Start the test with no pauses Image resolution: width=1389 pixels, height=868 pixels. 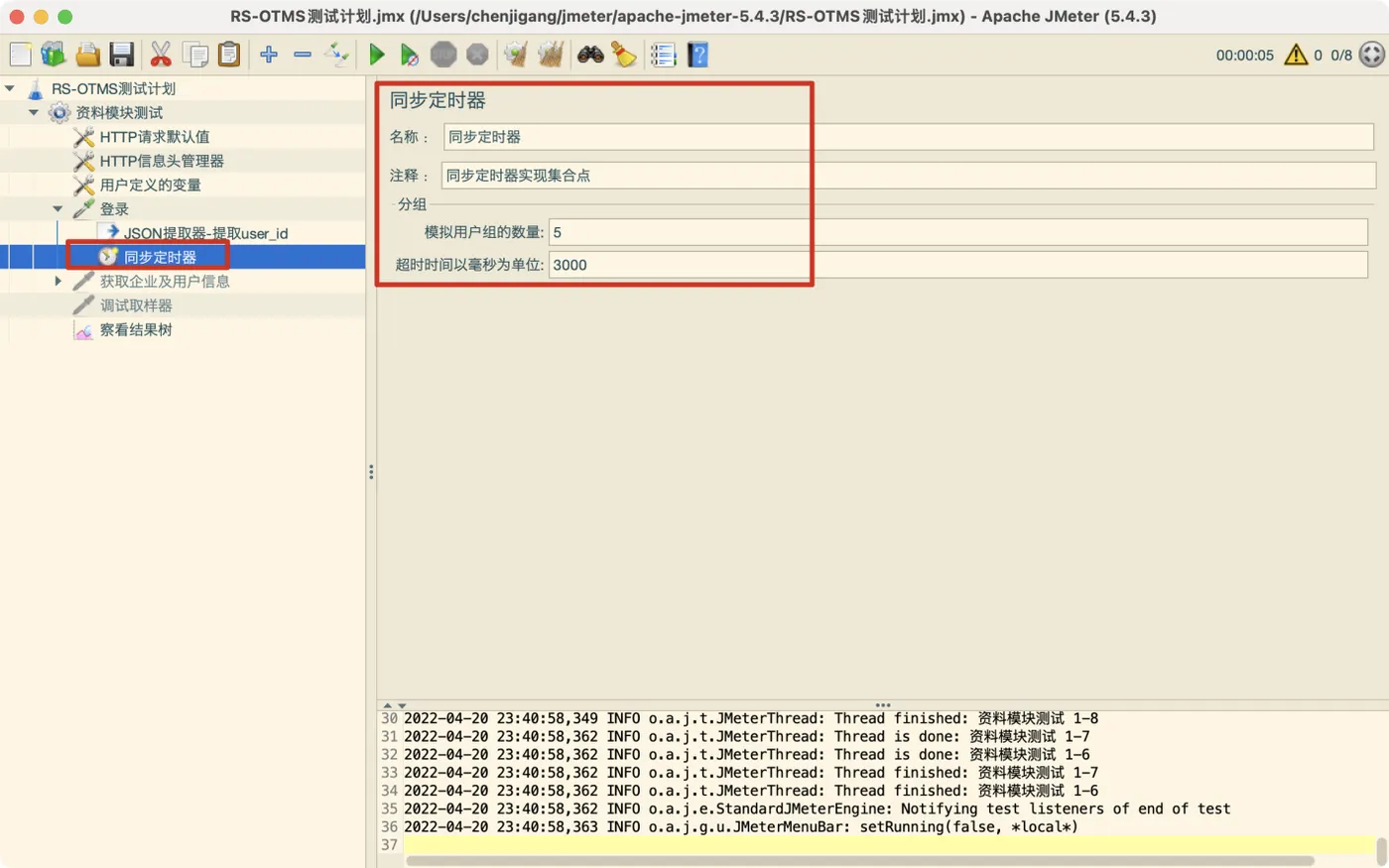409,55
